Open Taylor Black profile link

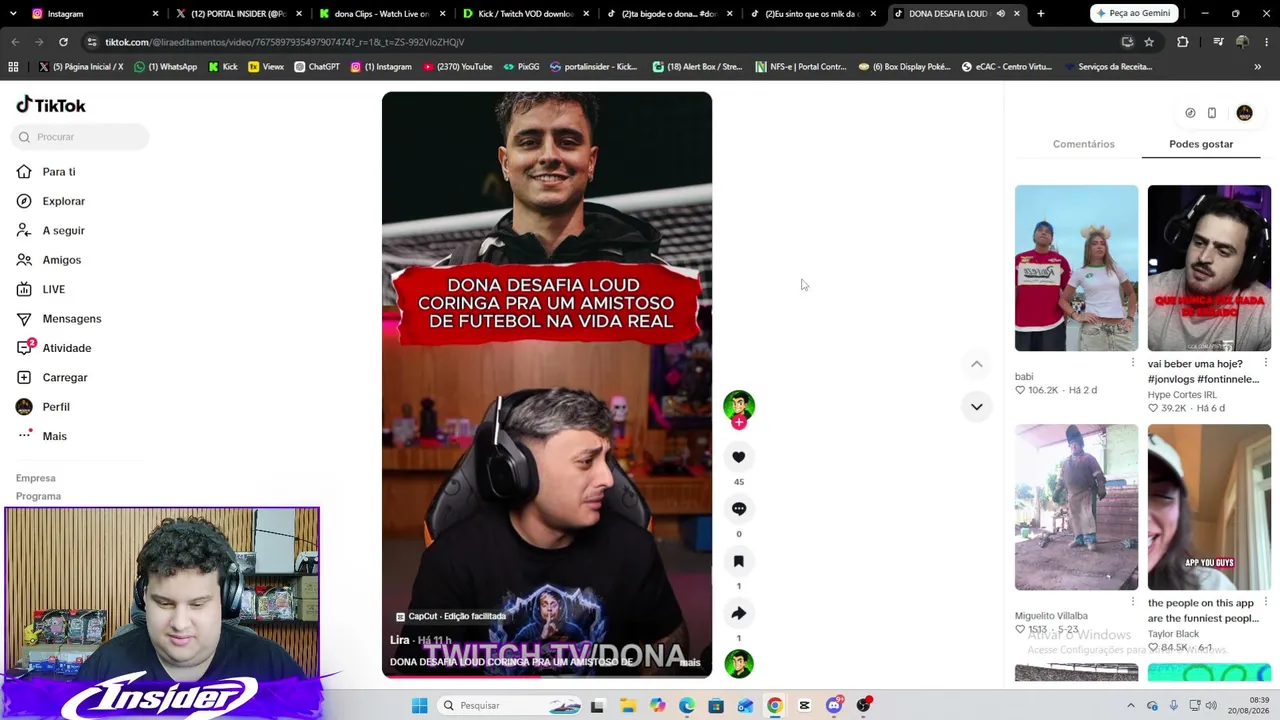coord(1173,634)
